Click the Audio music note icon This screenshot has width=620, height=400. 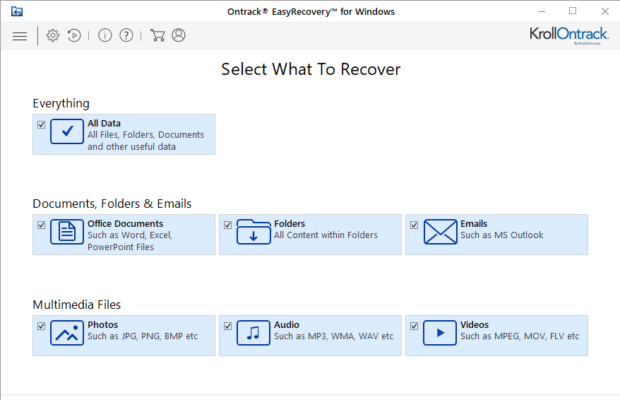point(253,333)
